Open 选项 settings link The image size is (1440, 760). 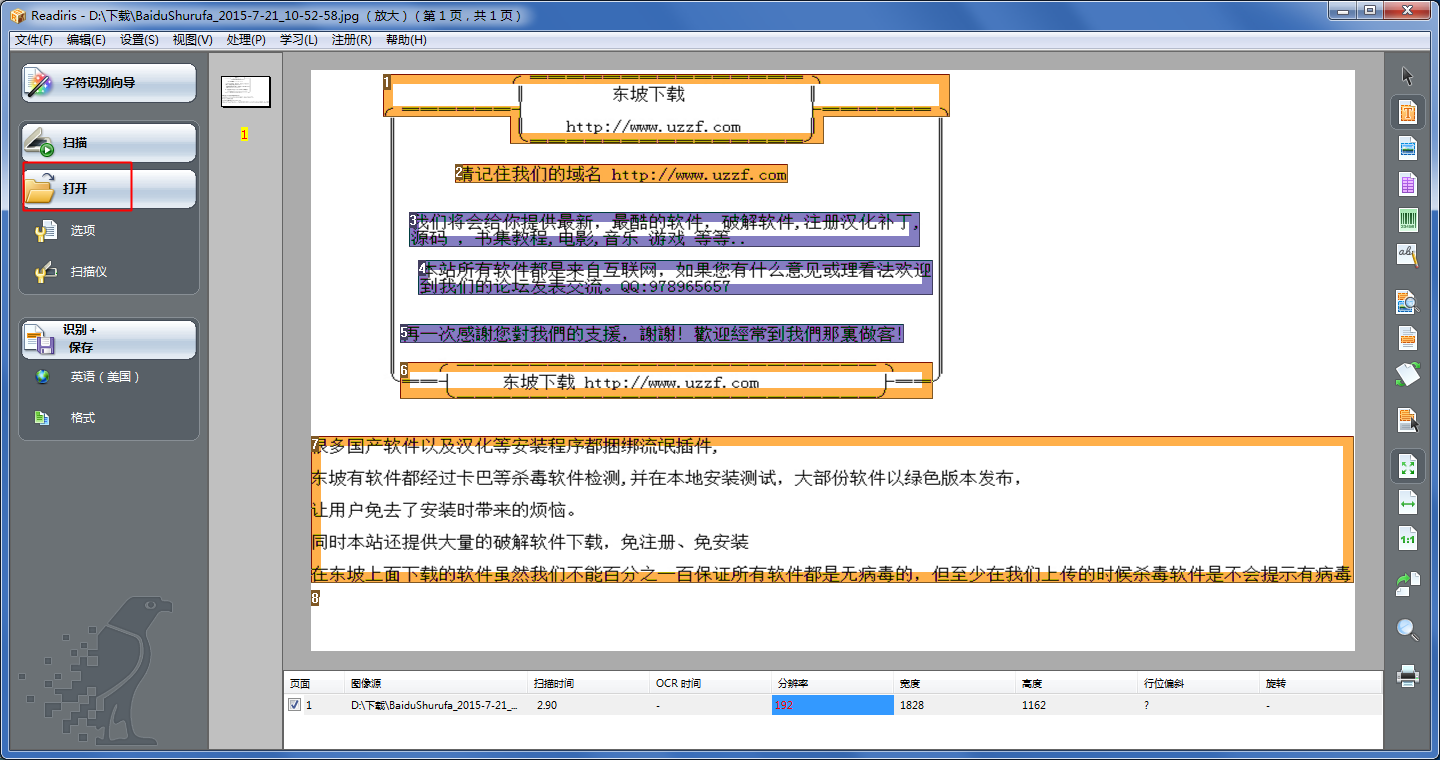[83, 231]
